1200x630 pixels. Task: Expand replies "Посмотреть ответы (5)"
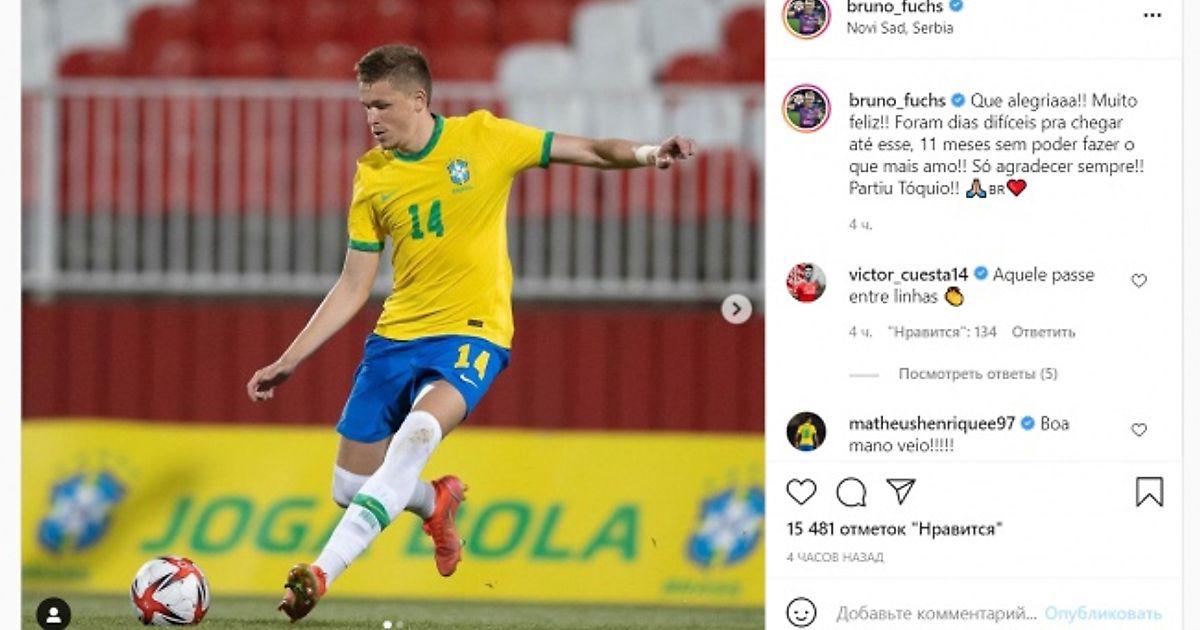coord(977,374)
